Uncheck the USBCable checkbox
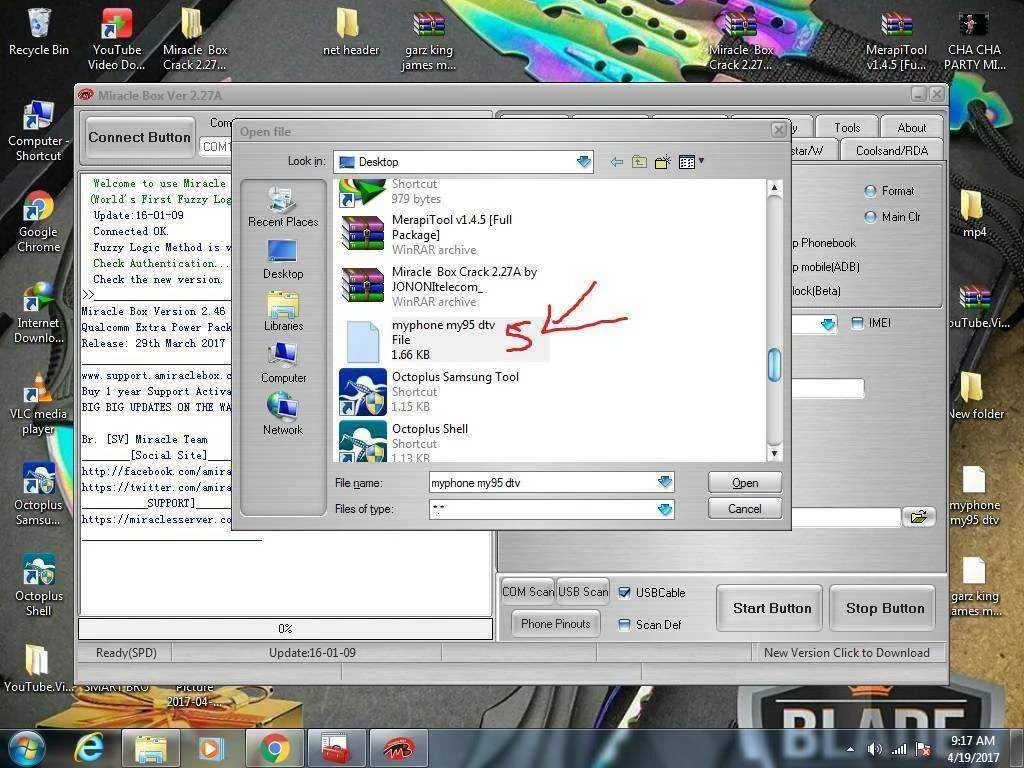The image size is (1024, 768). coord(624,592)
